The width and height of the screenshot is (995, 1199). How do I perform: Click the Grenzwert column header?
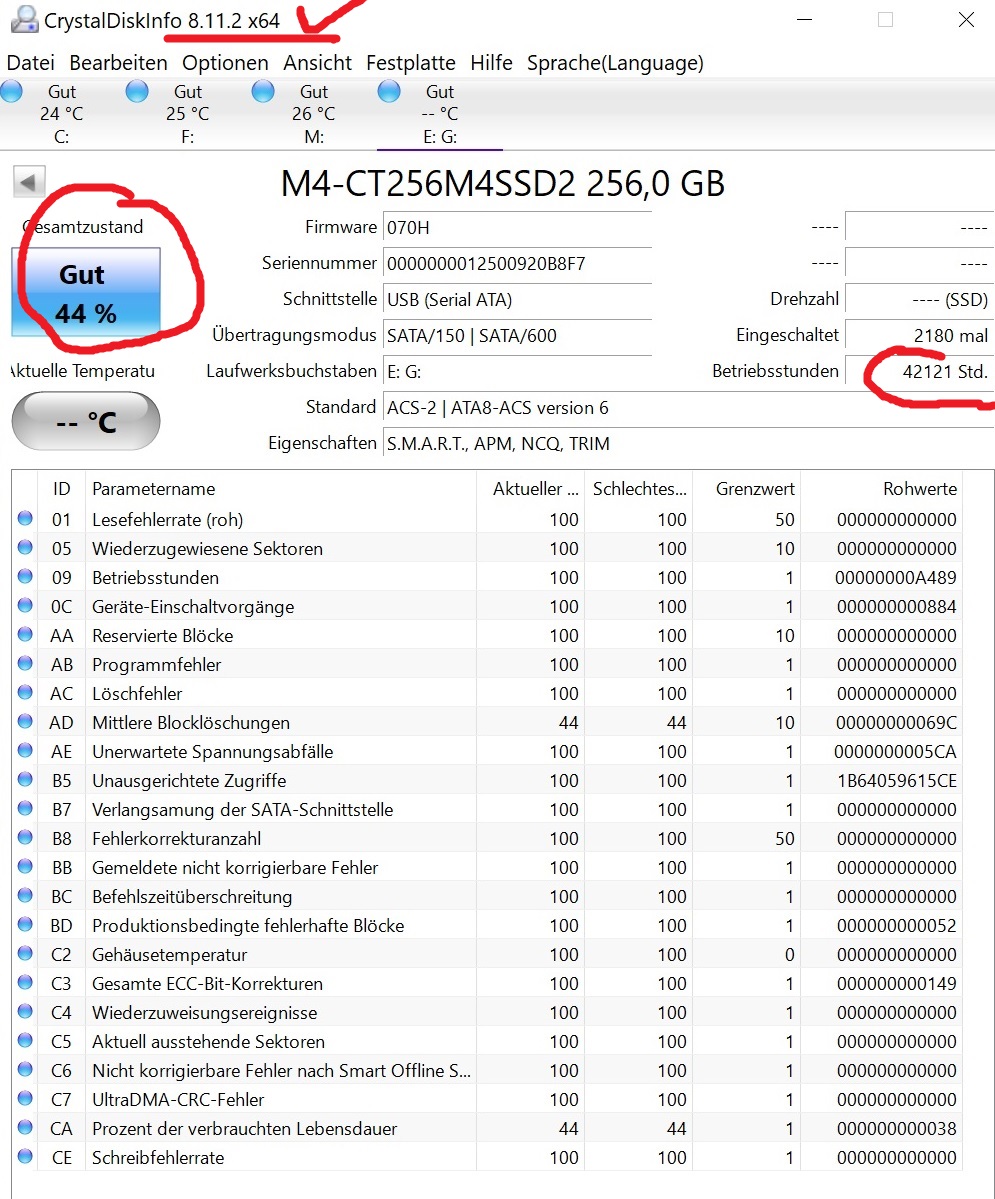[x=746, y=489]
